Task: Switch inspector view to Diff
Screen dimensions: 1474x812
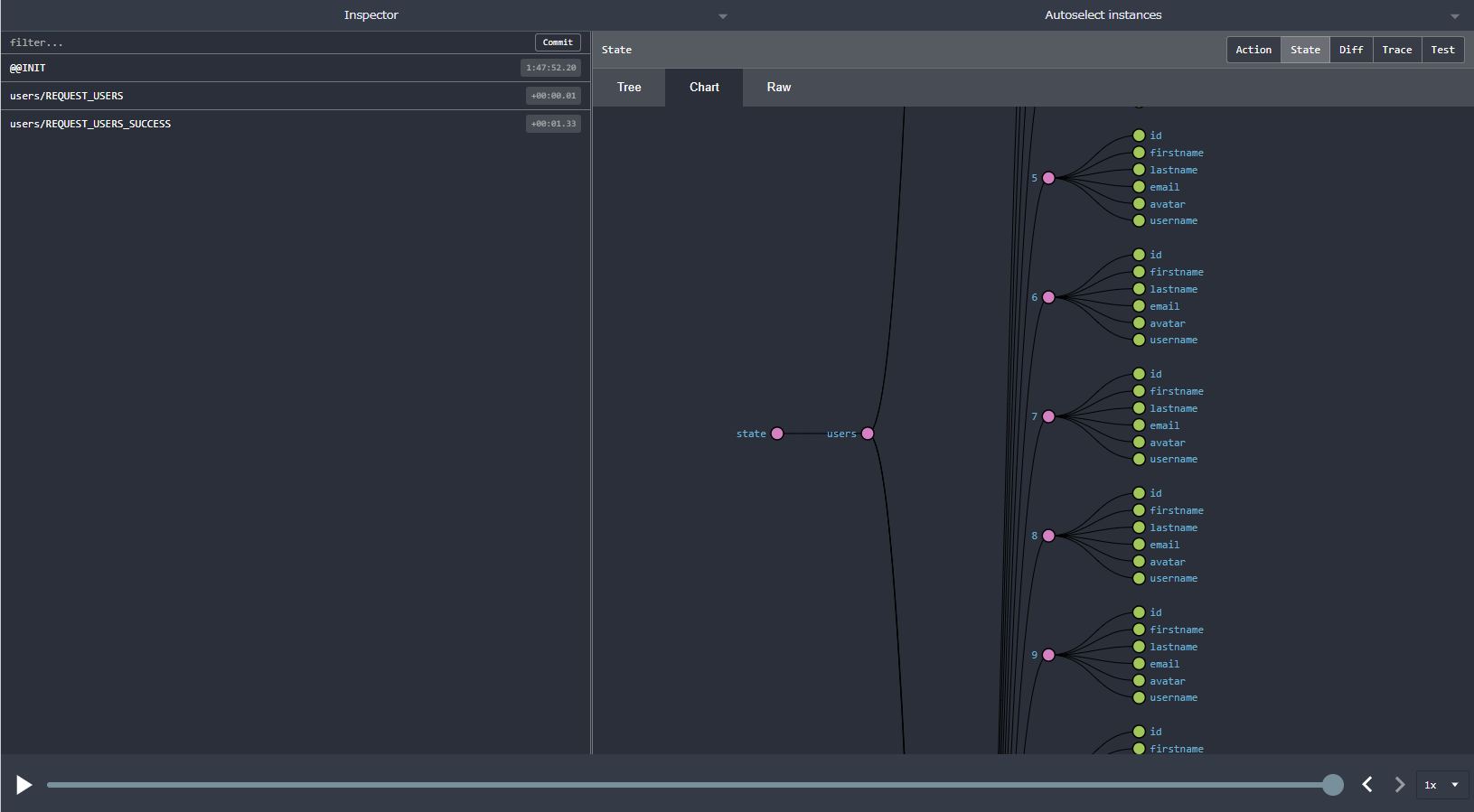Action: coord(1350,50)
